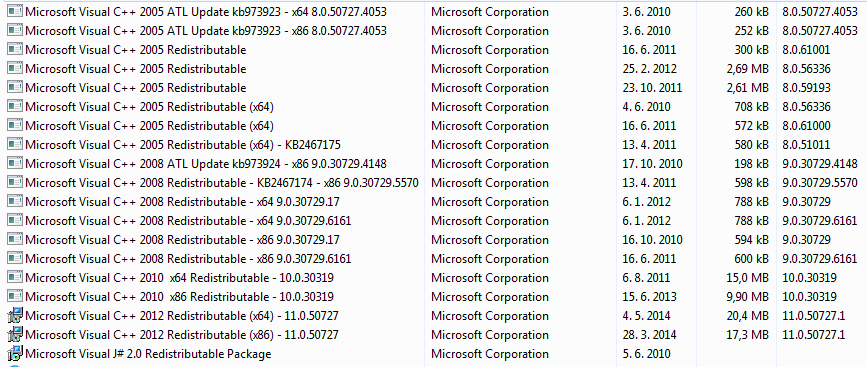867x367 pixels.
Task: Click the install date 15. 6. 2013
Action: pos(649,297)
